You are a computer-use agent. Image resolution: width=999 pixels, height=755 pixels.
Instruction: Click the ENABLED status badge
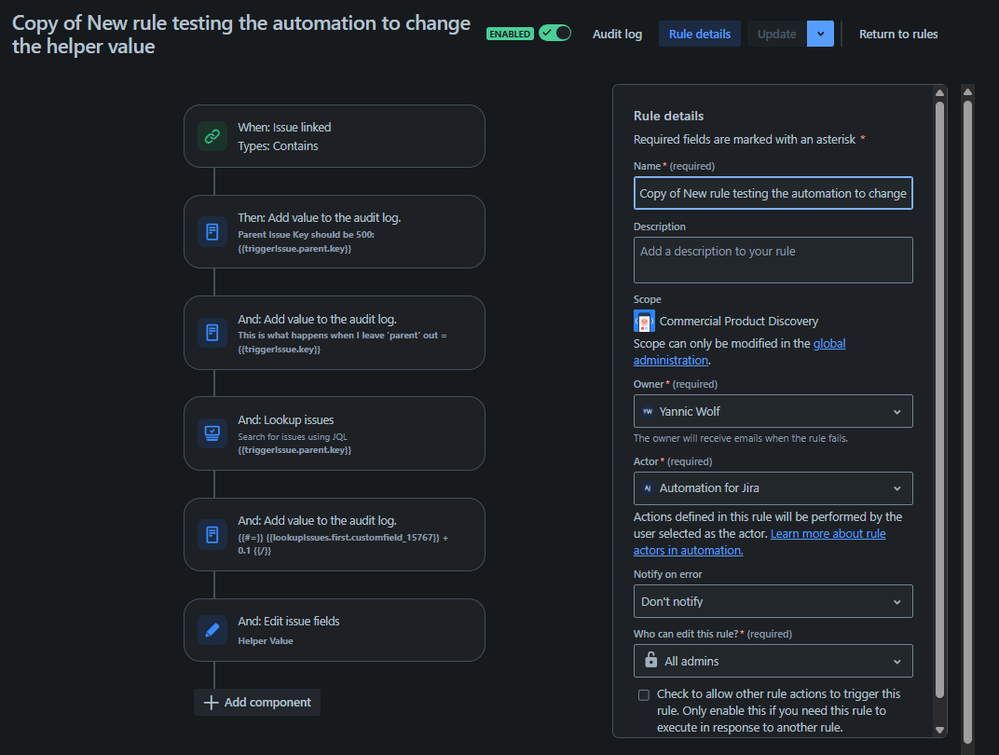tap(510, 34)
